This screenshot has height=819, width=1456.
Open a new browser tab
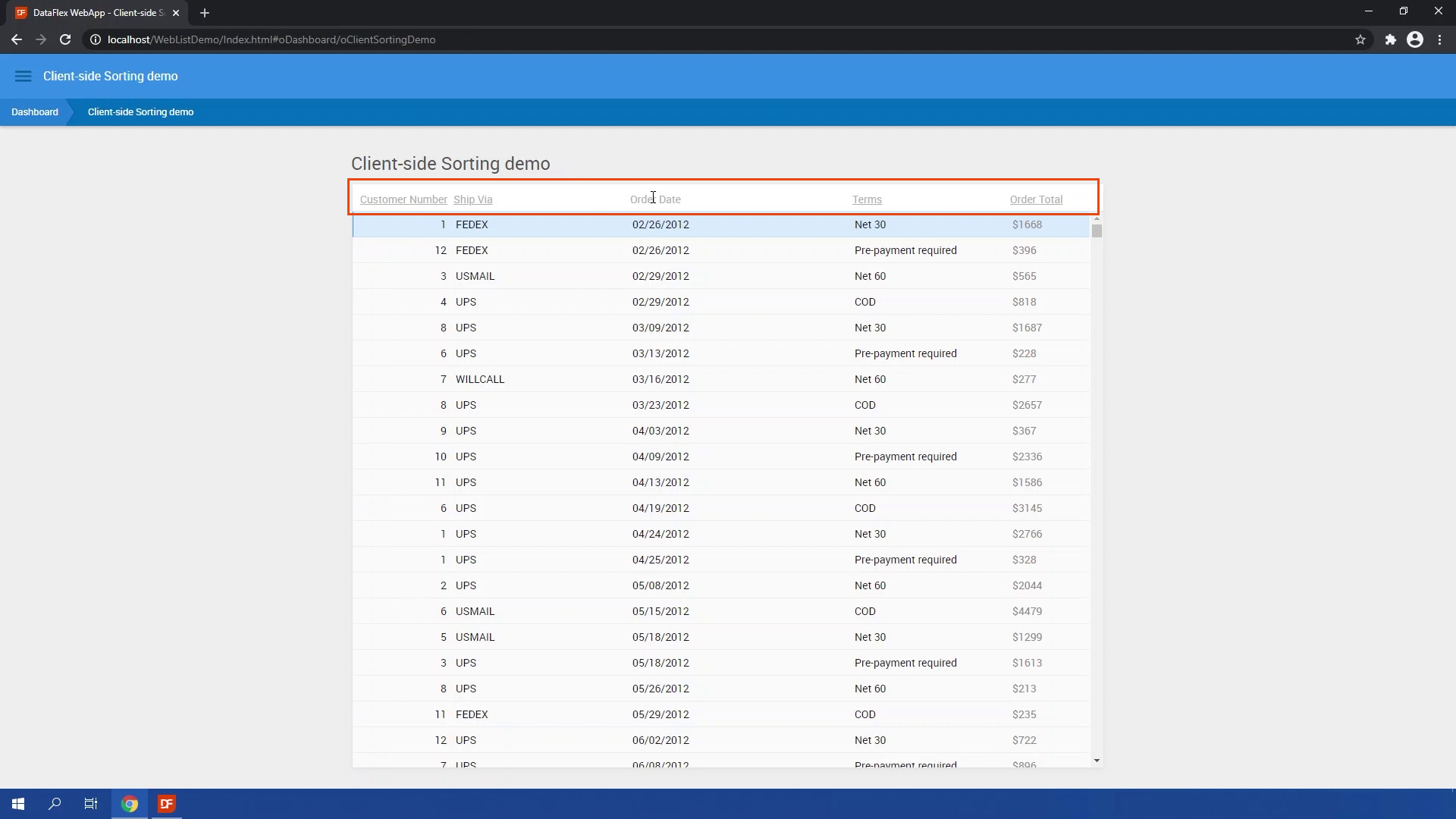(x=204, y=13)
